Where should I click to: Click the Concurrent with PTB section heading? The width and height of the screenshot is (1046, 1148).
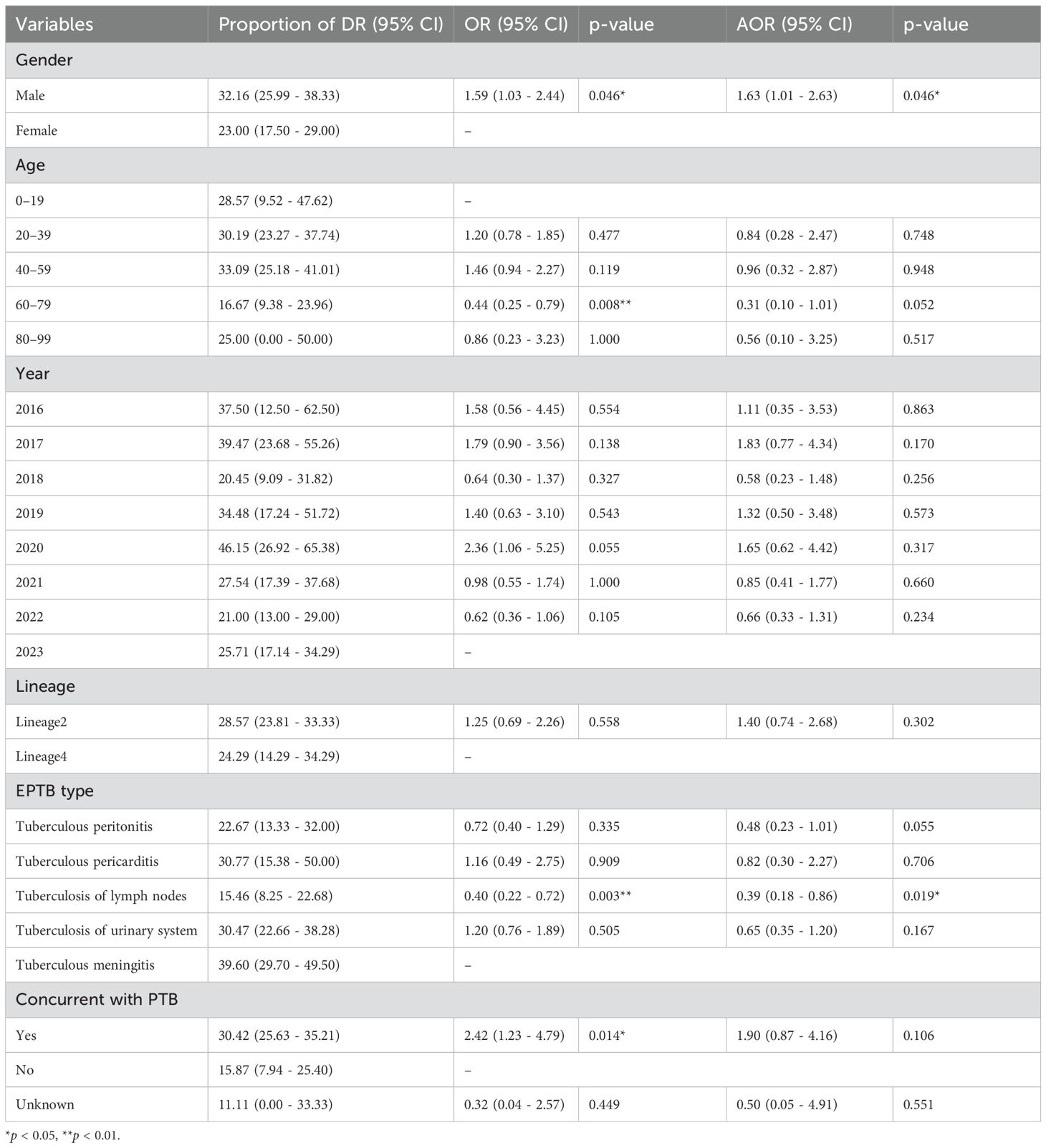[97, 1000]
